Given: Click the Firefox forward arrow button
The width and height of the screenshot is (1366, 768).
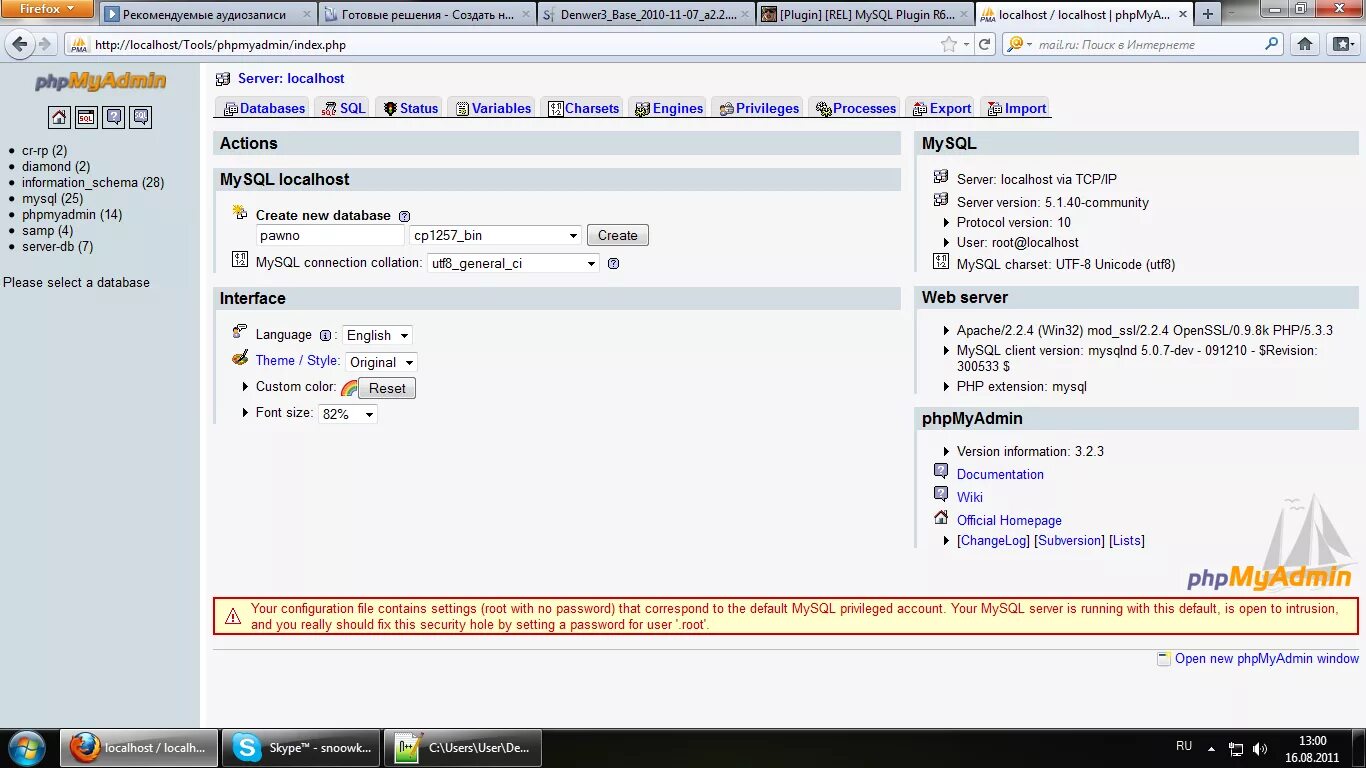Looking at the screenshot, I should pyautogui.click(x=44, y=44).
